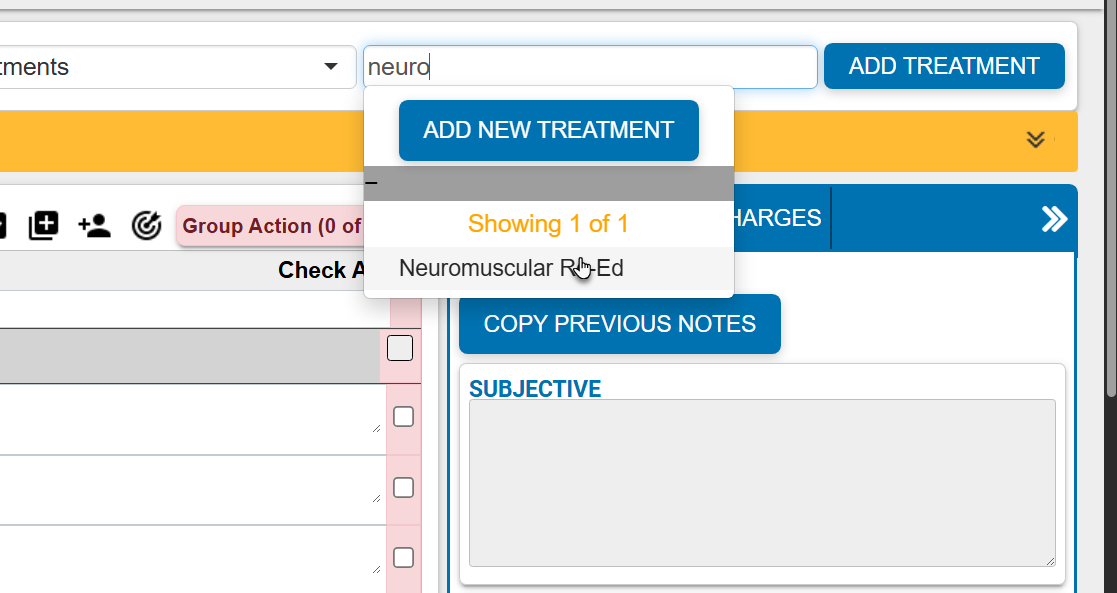Select the target goals icon
The height and width of the screenshot is (593, 1117).
146,225
